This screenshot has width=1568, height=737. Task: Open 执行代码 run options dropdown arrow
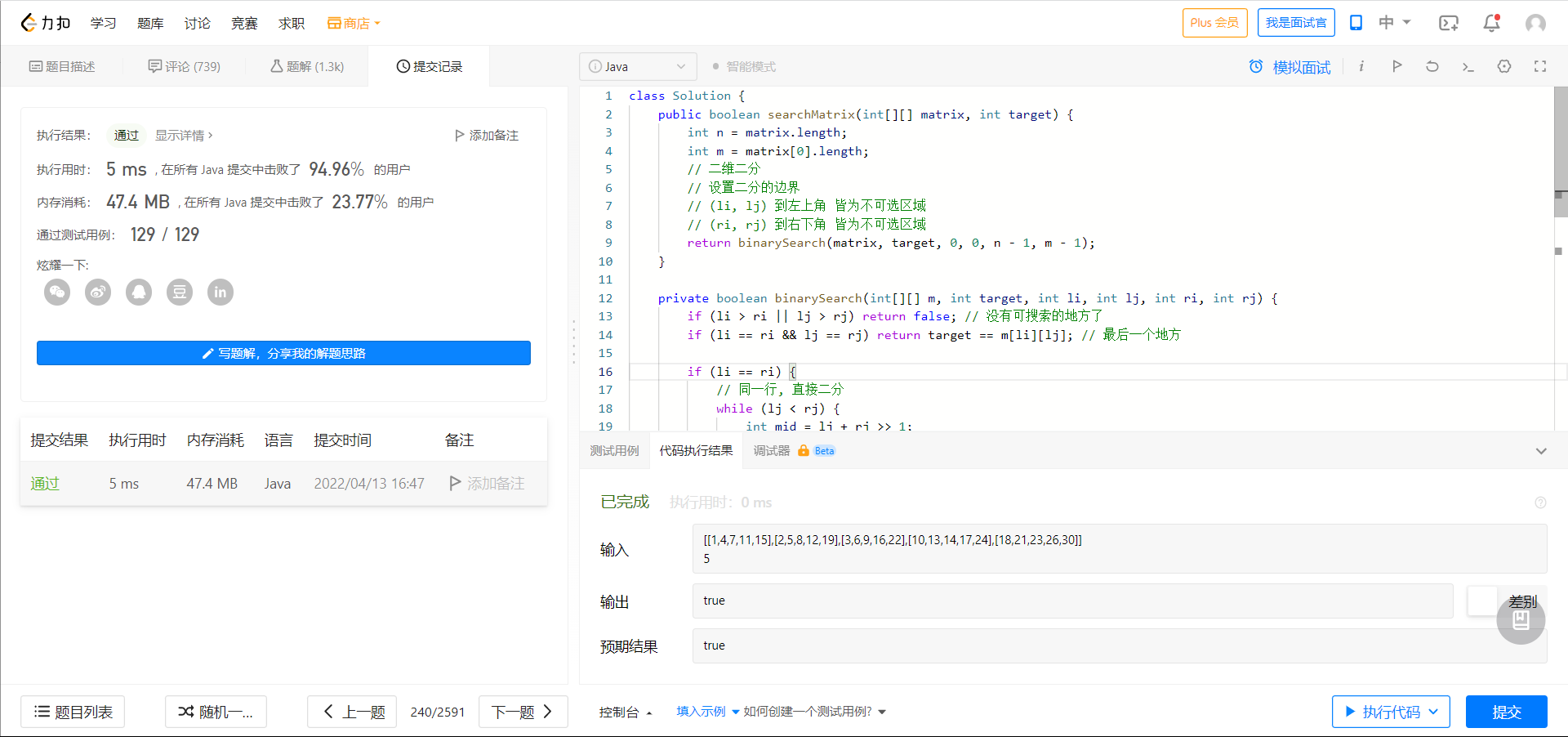[x=1433, y=712]
